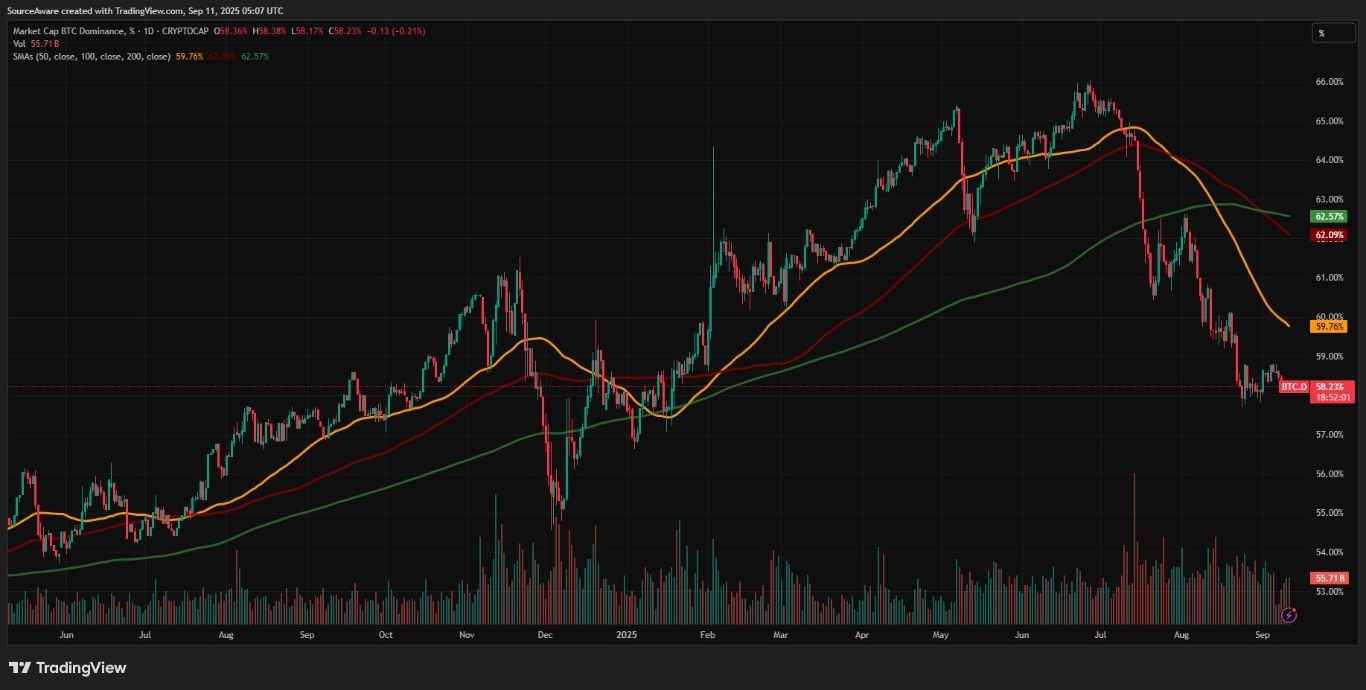Click the 55.71B volume value label
Image resolution: width=1366 pixels, height=690 pixels.
[x=1330, y=577]
